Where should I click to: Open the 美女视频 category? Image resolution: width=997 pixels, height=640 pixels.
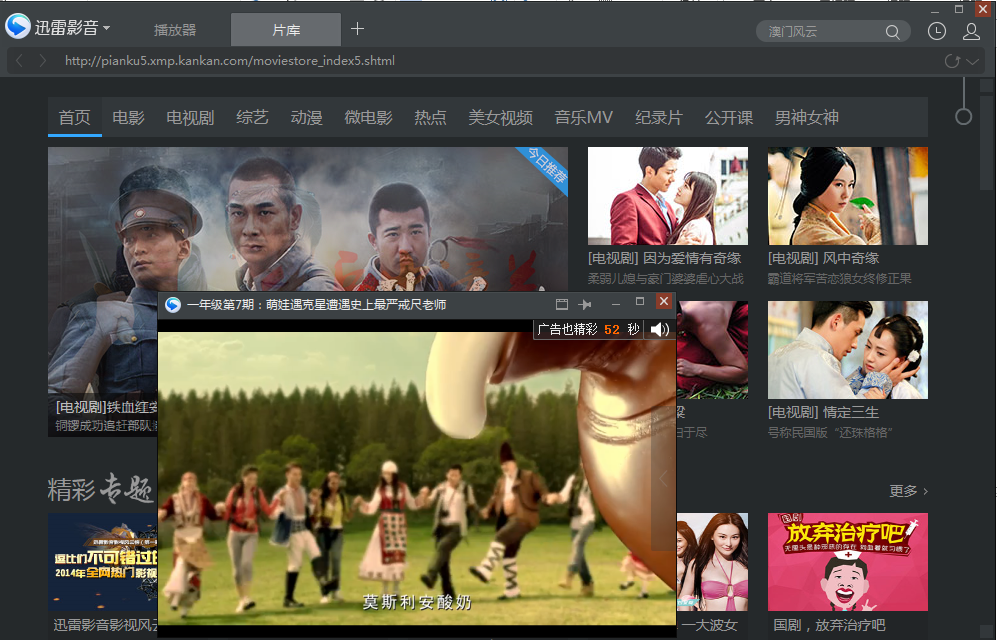(x=500, y=118)
